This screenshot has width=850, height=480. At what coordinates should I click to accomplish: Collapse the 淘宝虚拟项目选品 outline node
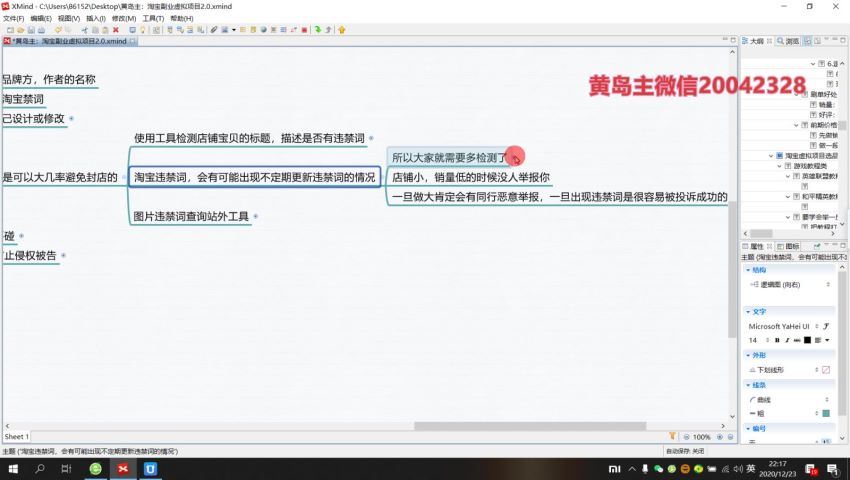771,156
